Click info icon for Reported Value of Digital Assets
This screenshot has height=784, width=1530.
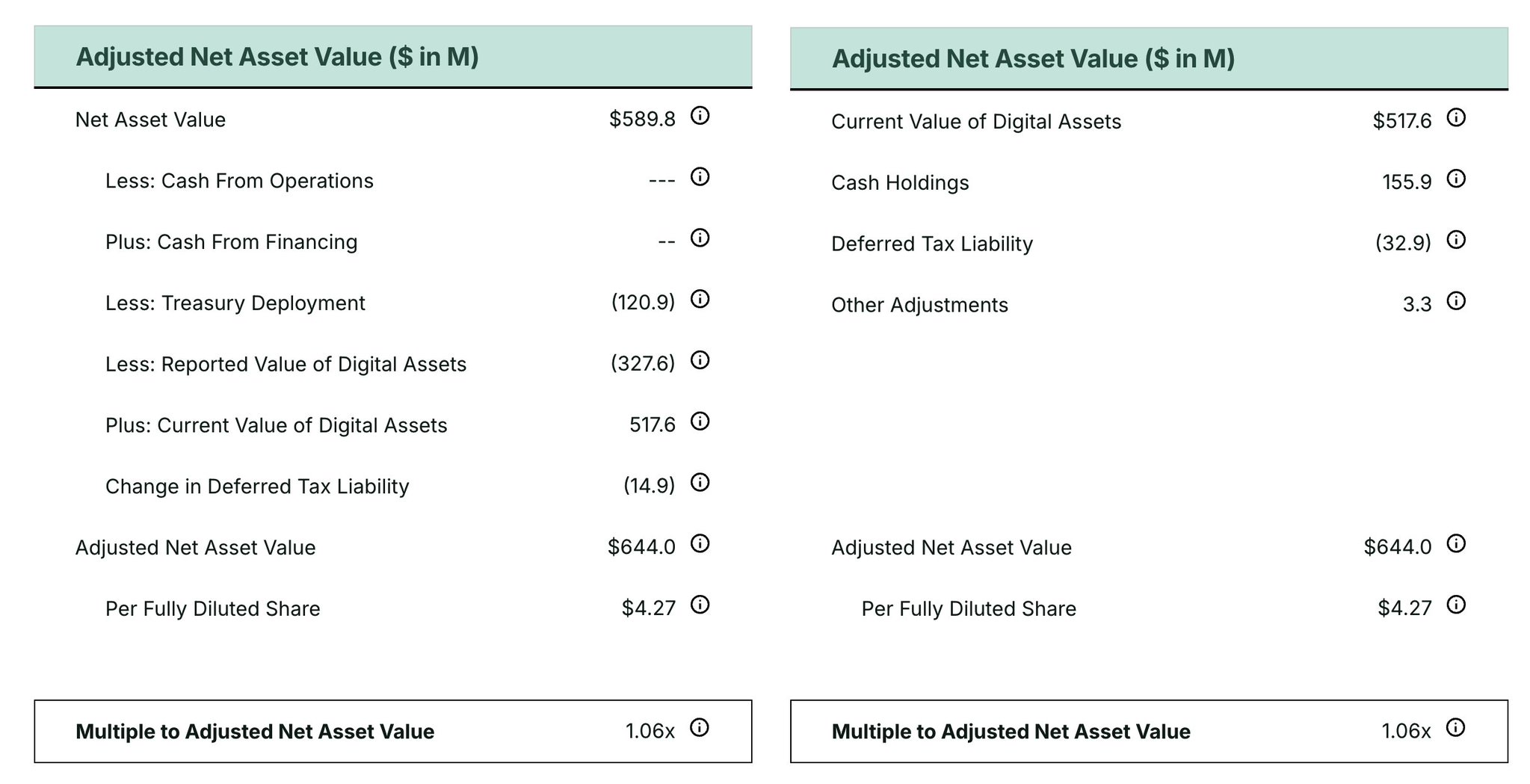tap(700, 361)
